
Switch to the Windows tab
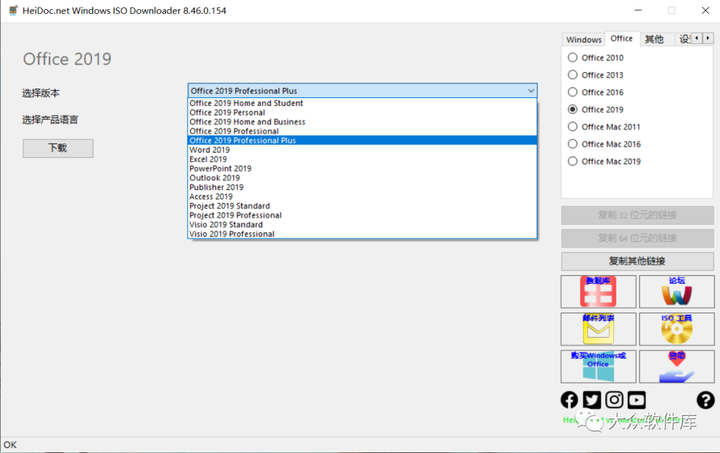(x=584, y=39)
